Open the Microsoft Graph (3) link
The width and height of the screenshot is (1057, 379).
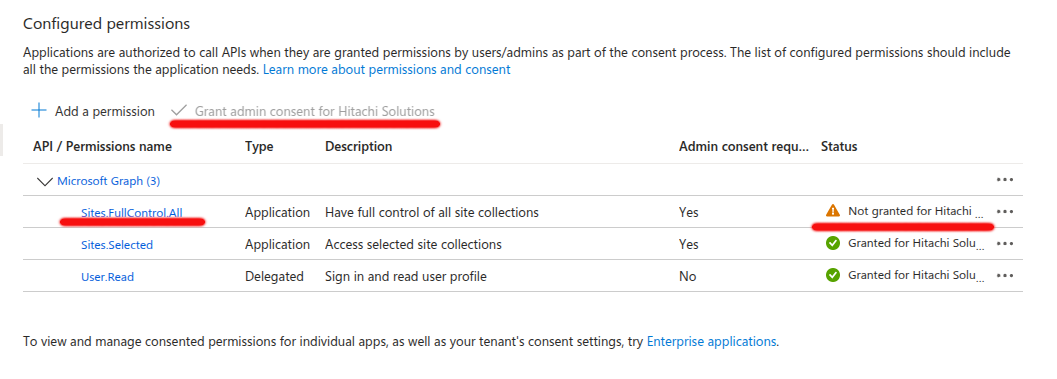click(109, 181)
